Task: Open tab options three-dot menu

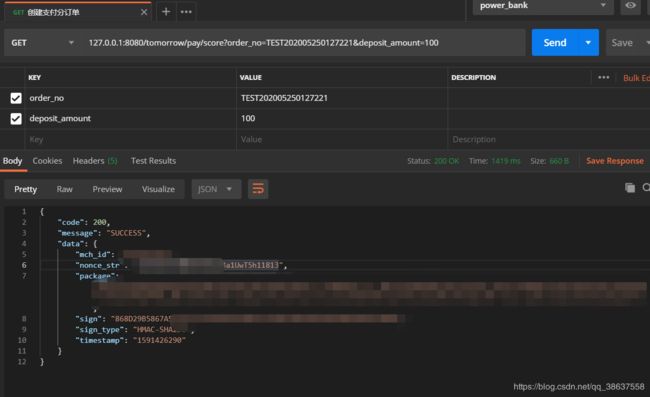Action: point(186,12)
